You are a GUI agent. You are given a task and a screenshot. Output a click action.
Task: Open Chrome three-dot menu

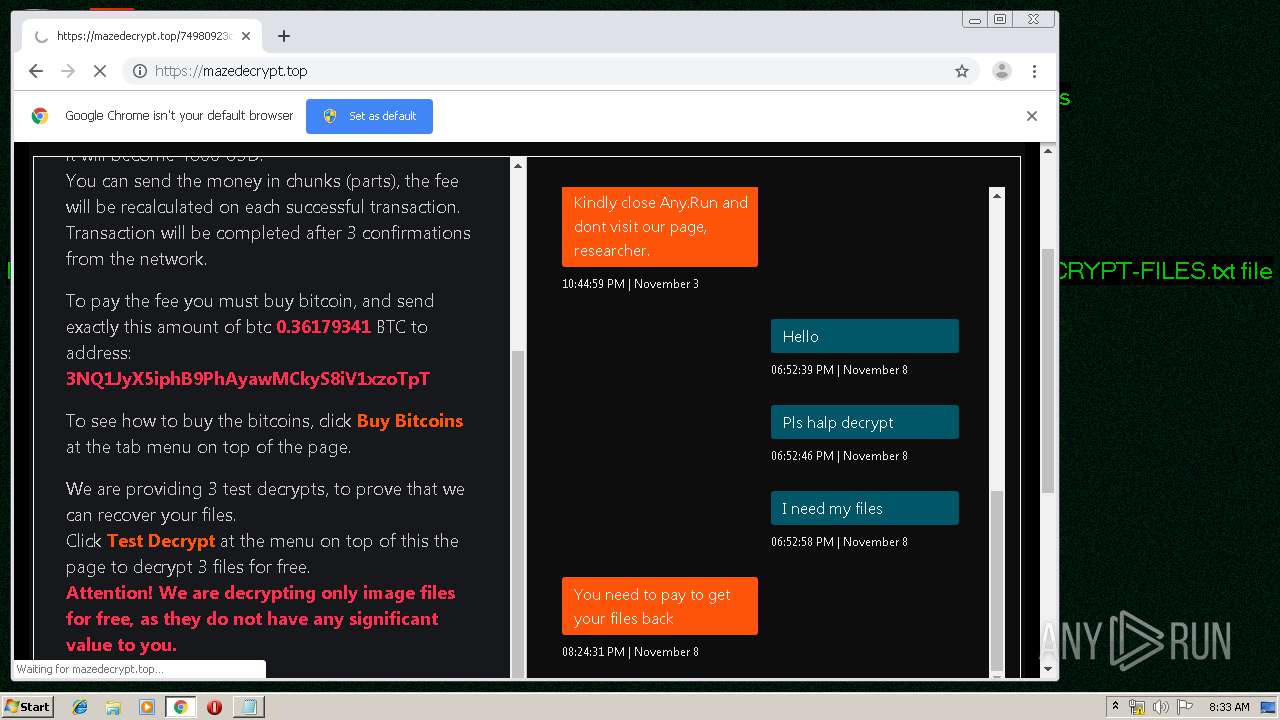click(1034, 71)
